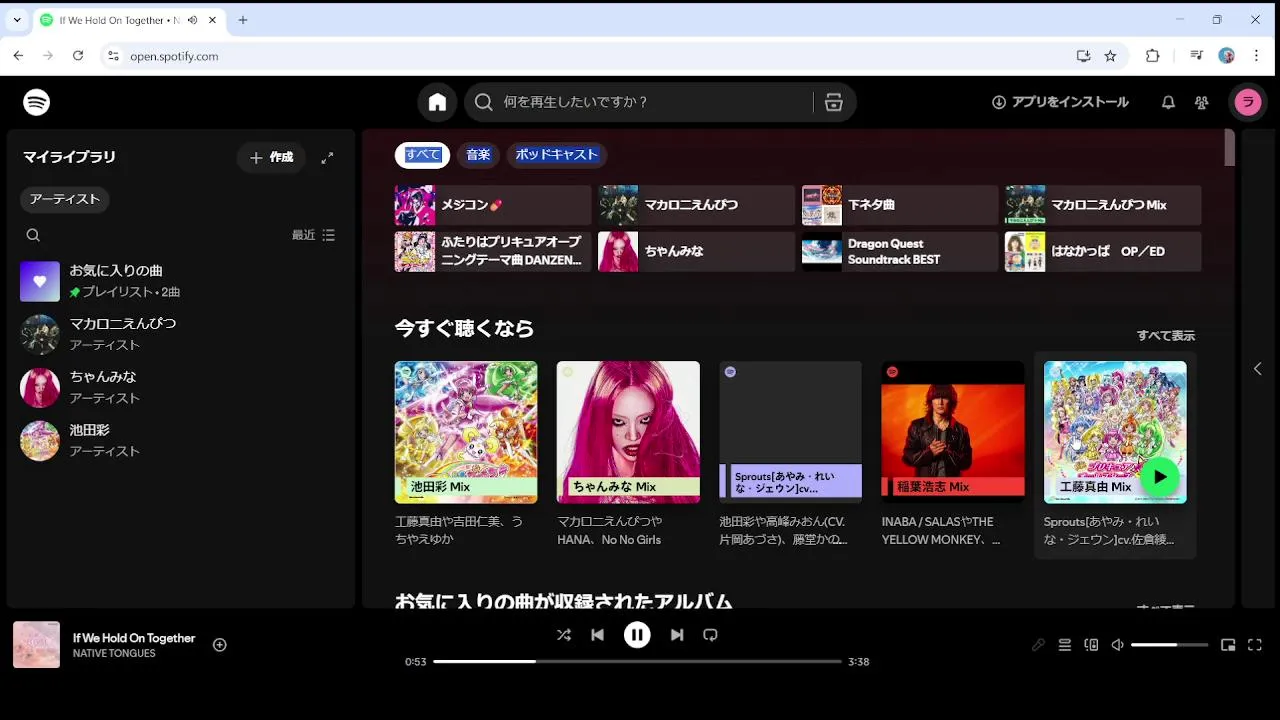1280x720 pixels.
Task: Open the ちゃんみな Mix card
Action: pyautogui.click(x=628, y=455)
